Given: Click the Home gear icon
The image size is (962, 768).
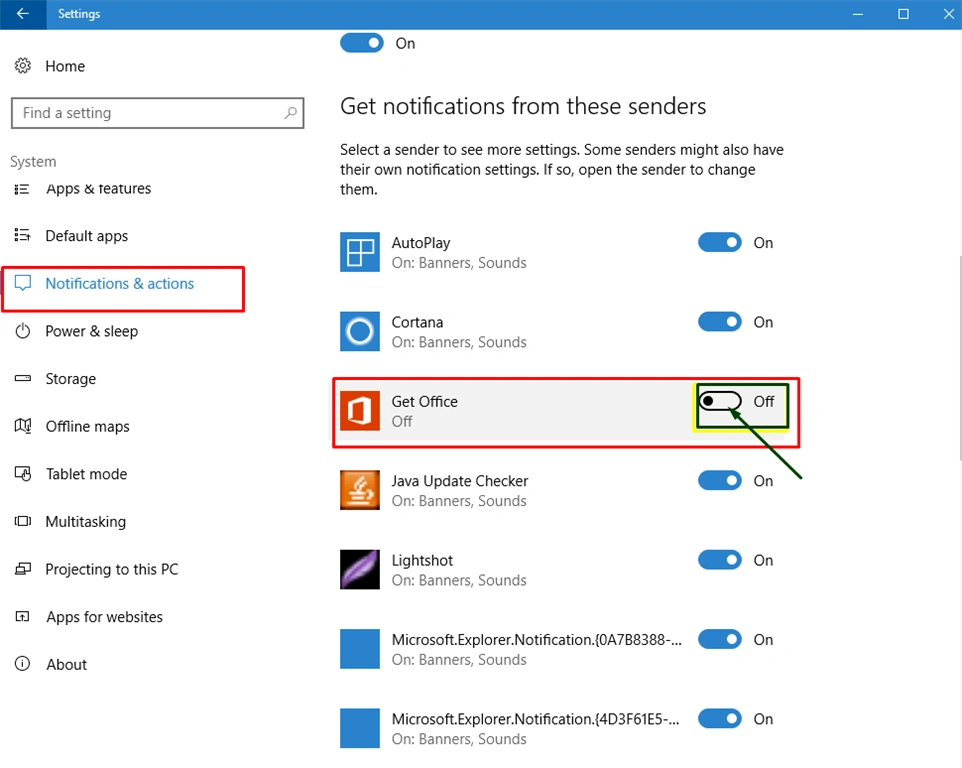Looking at the screenshot, I should pos(23,66).
